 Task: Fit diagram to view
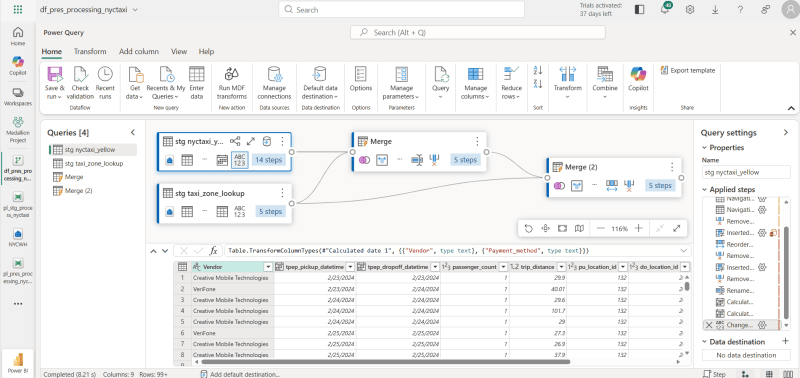tap(562, 229)
